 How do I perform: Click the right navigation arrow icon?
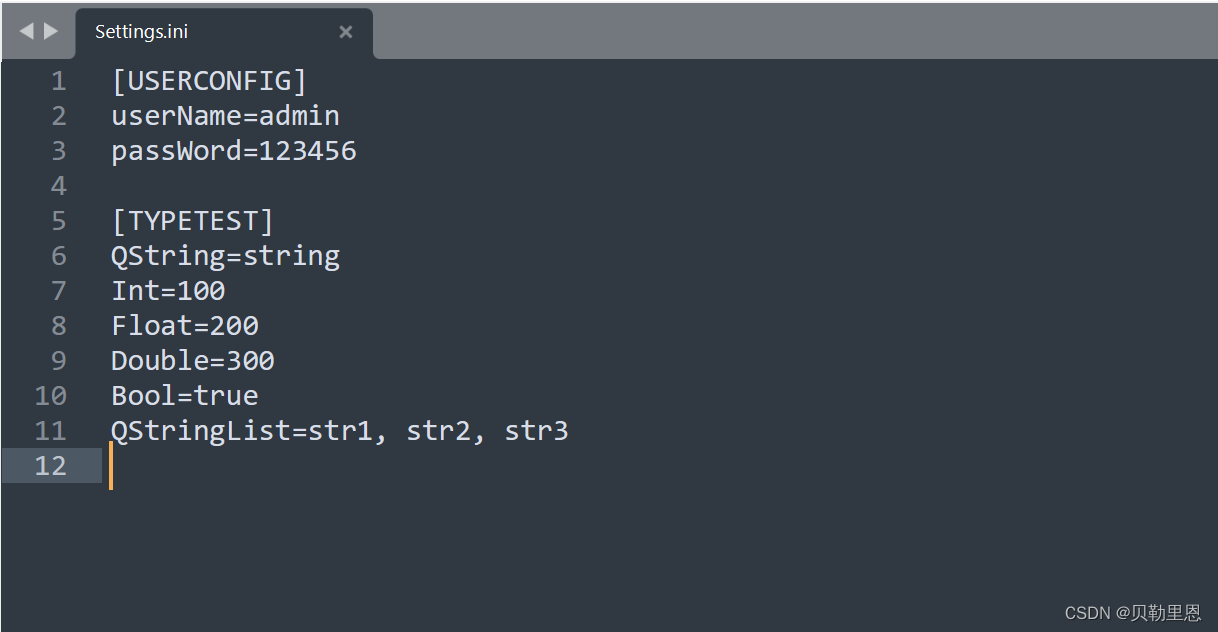pos(49,30)
